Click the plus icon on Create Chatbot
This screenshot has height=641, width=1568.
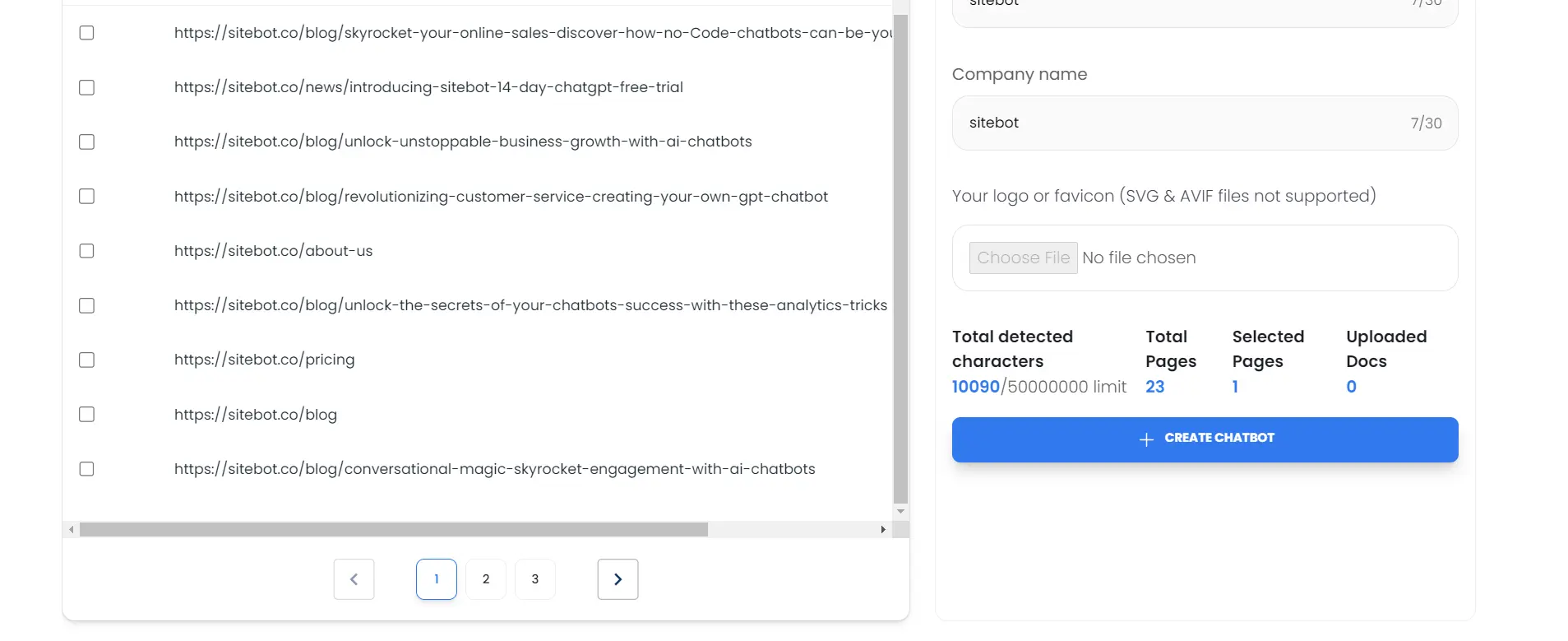[x=1146, y=439]
